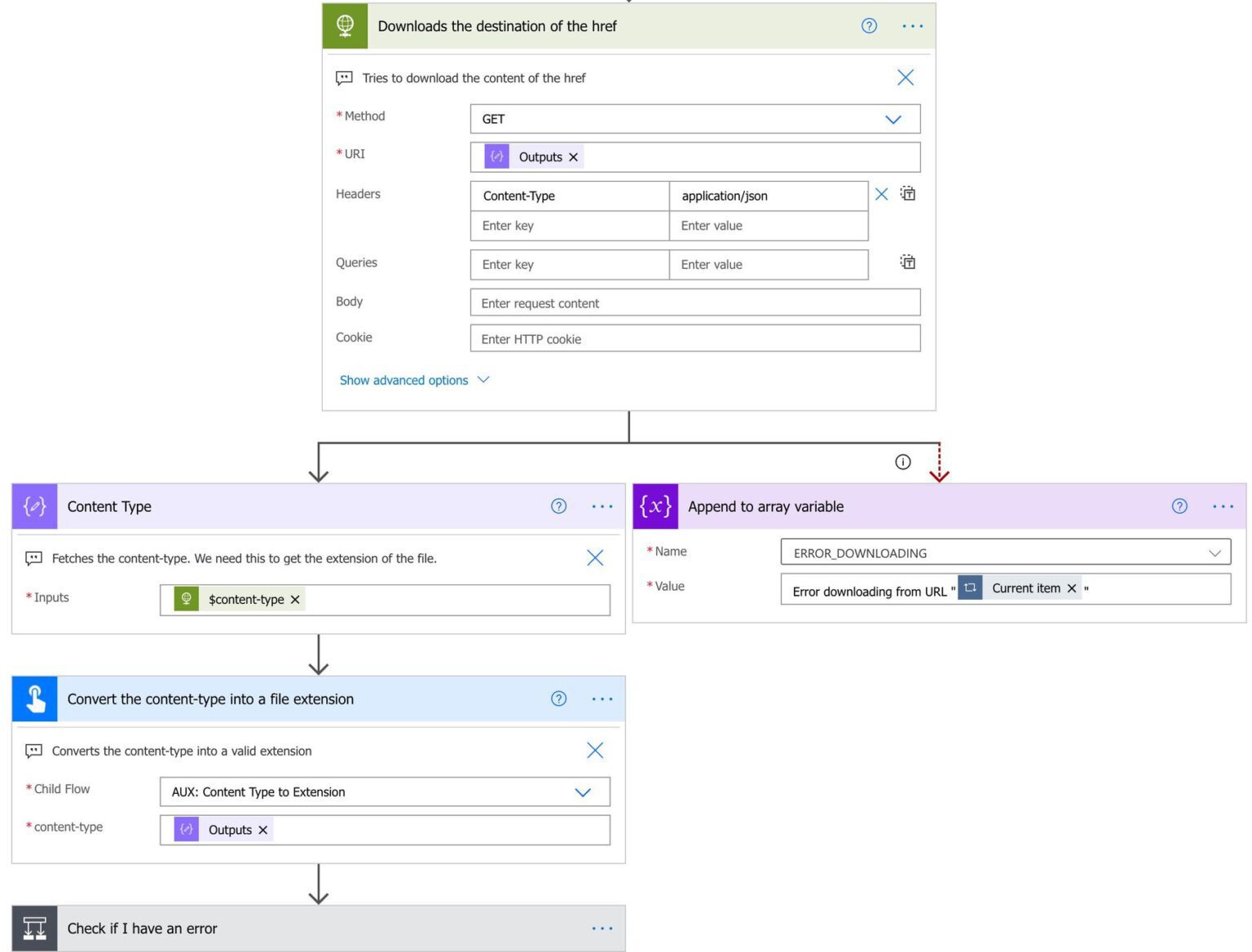Select the Content Type compose action icon
Viewport: 1252px width, 952px height.
[34, 506]
